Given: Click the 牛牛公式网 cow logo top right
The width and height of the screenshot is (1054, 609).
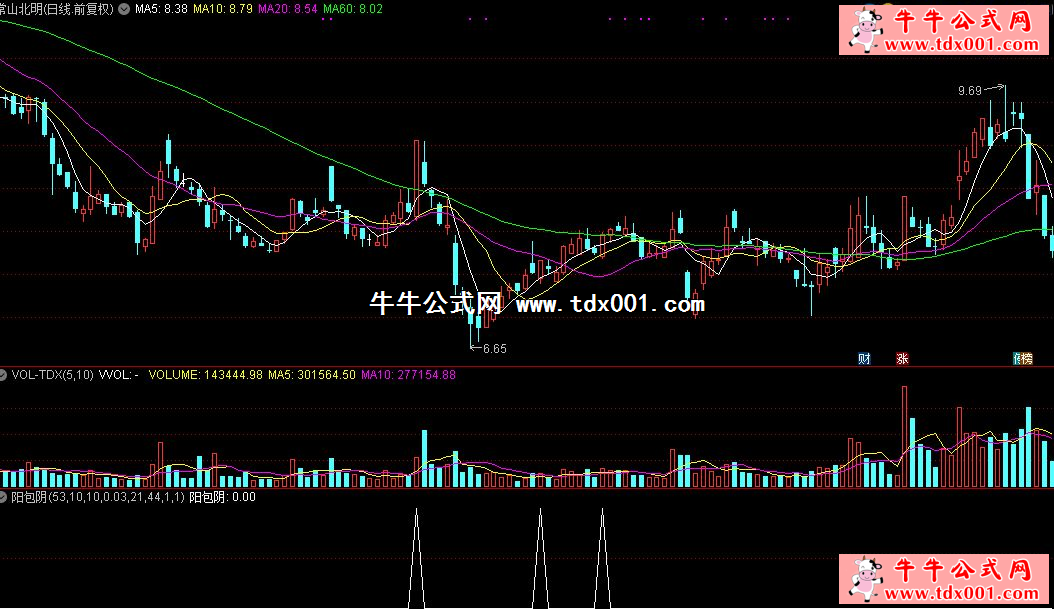Looking at the screenshot, I should tap(864, 28).
